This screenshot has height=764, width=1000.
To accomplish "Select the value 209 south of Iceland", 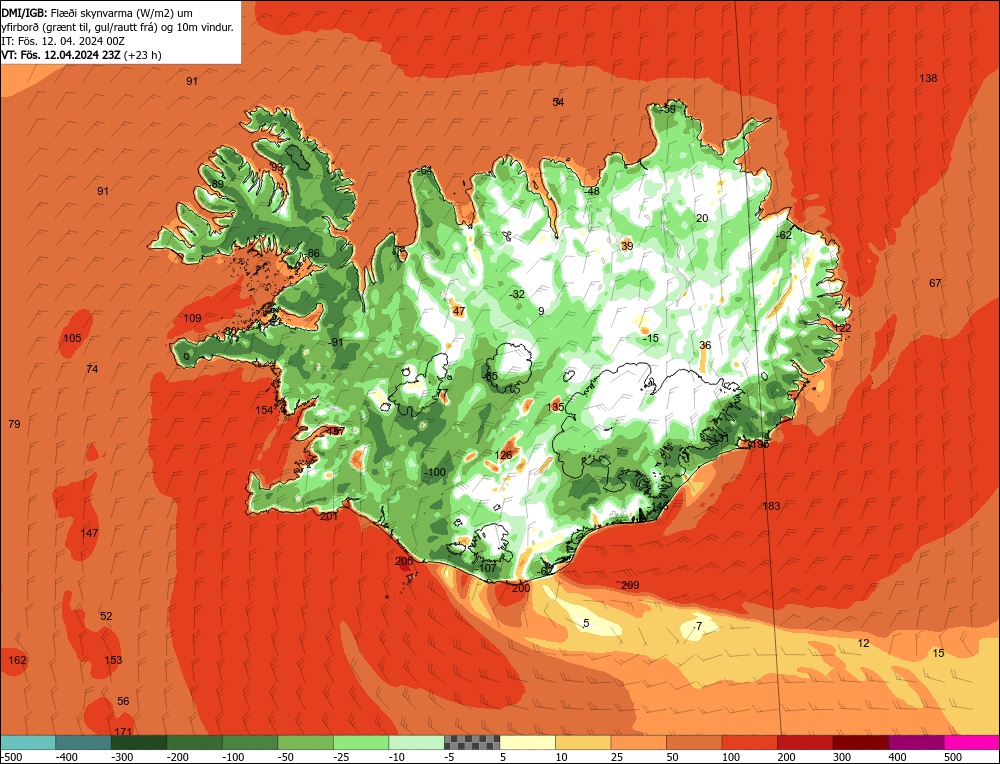I will [629, 585].
